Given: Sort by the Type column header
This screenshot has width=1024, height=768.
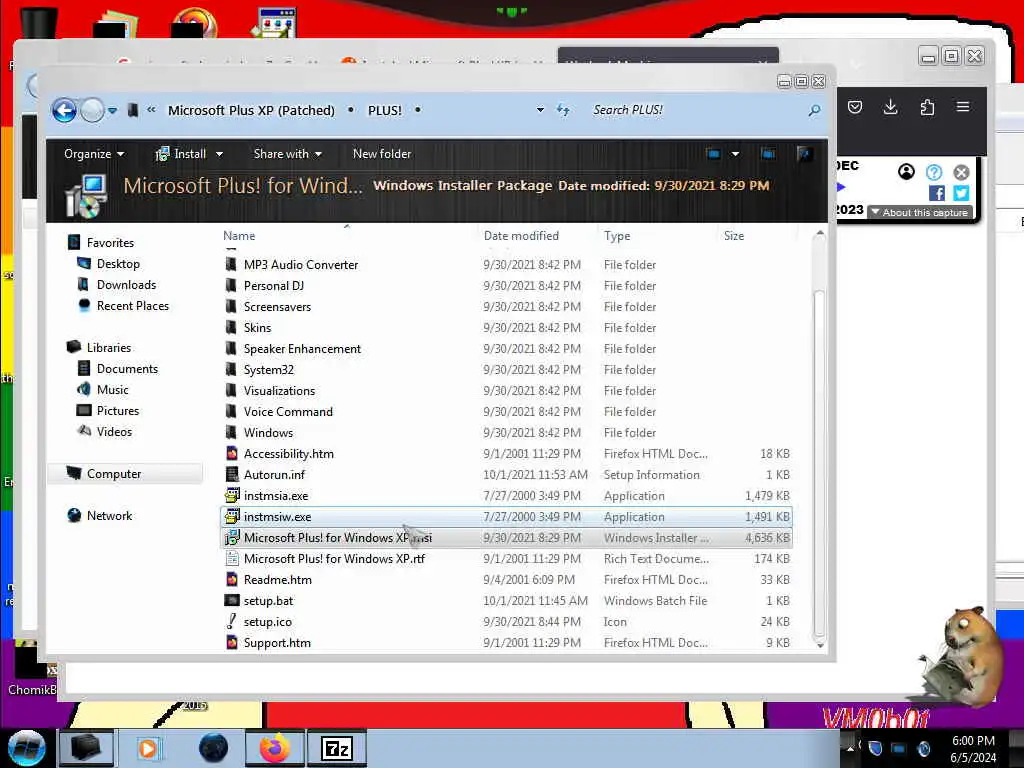Looking at the screenshot, I should click(x=617, y=236).
